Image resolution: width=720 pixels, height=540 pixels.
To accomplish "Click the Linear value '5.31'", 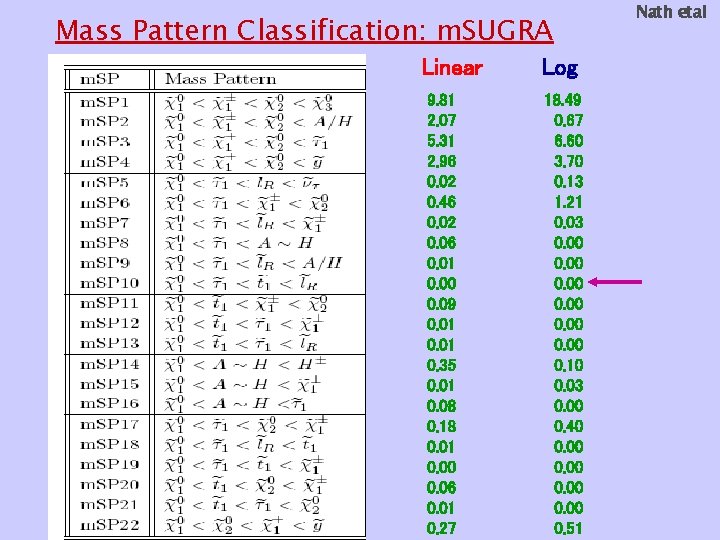I will (x=440, y=141).
